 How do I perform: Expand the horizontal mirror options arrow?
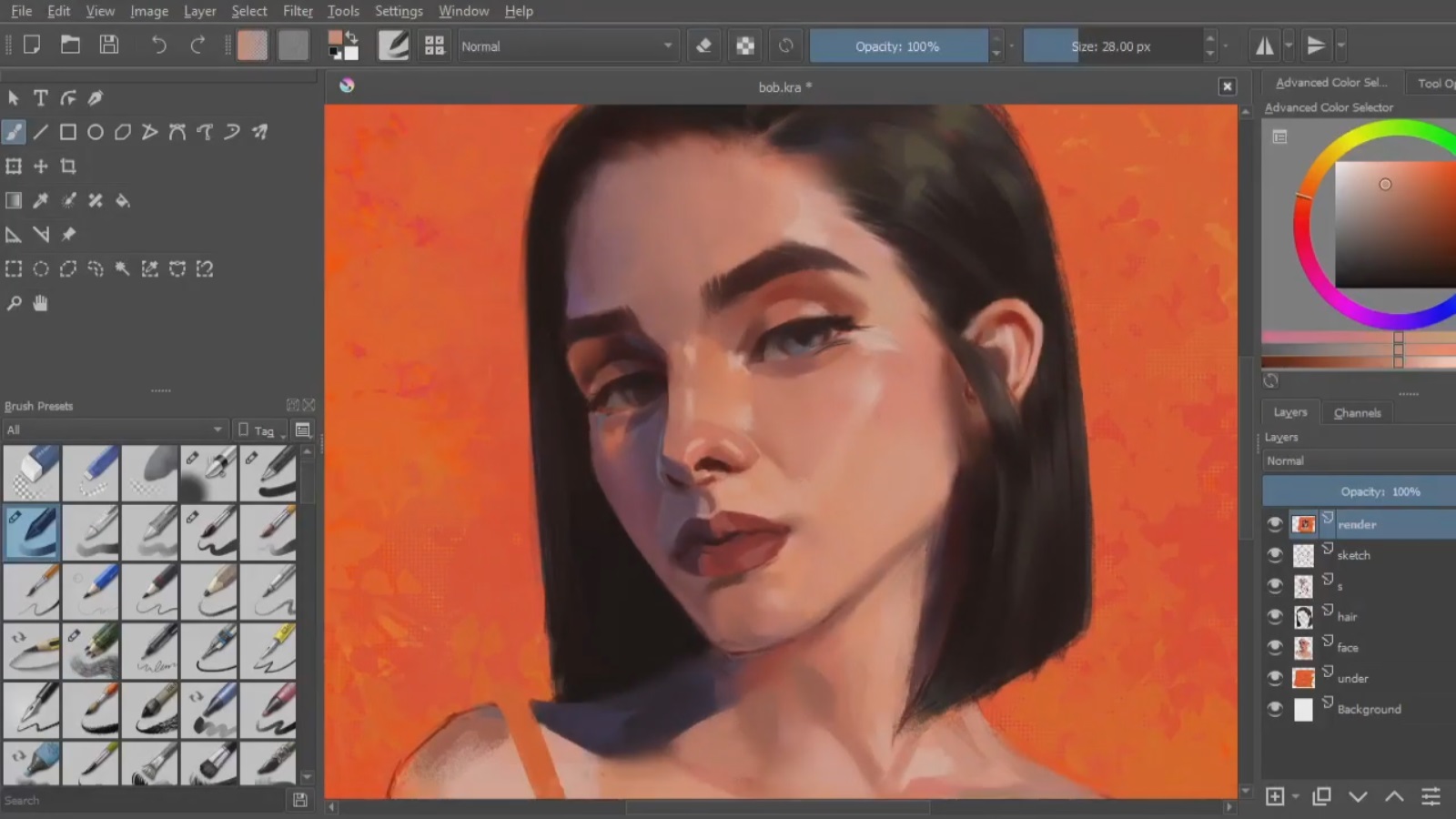coord(1289,45)
